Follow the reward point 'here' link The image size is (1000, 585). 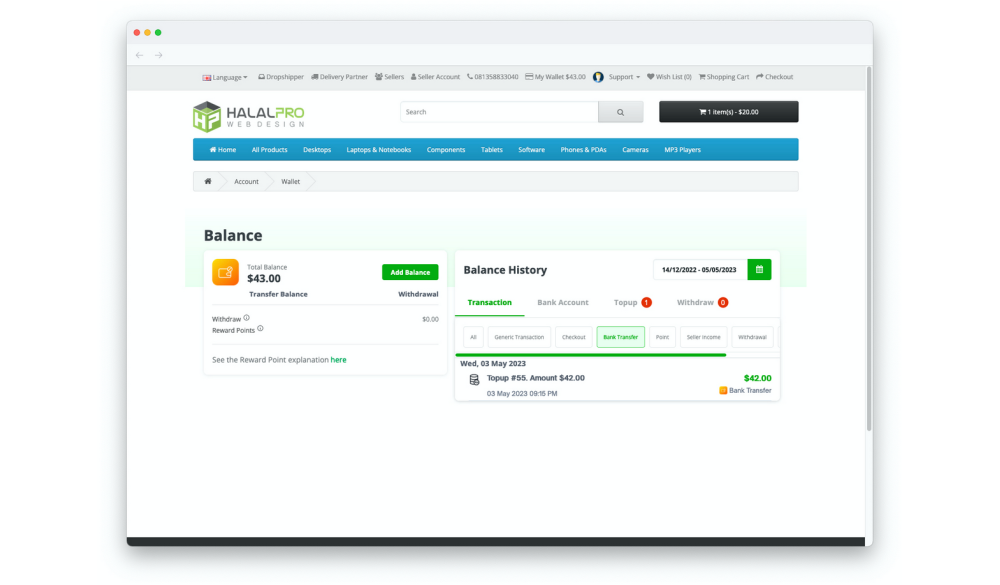point(338,359)
